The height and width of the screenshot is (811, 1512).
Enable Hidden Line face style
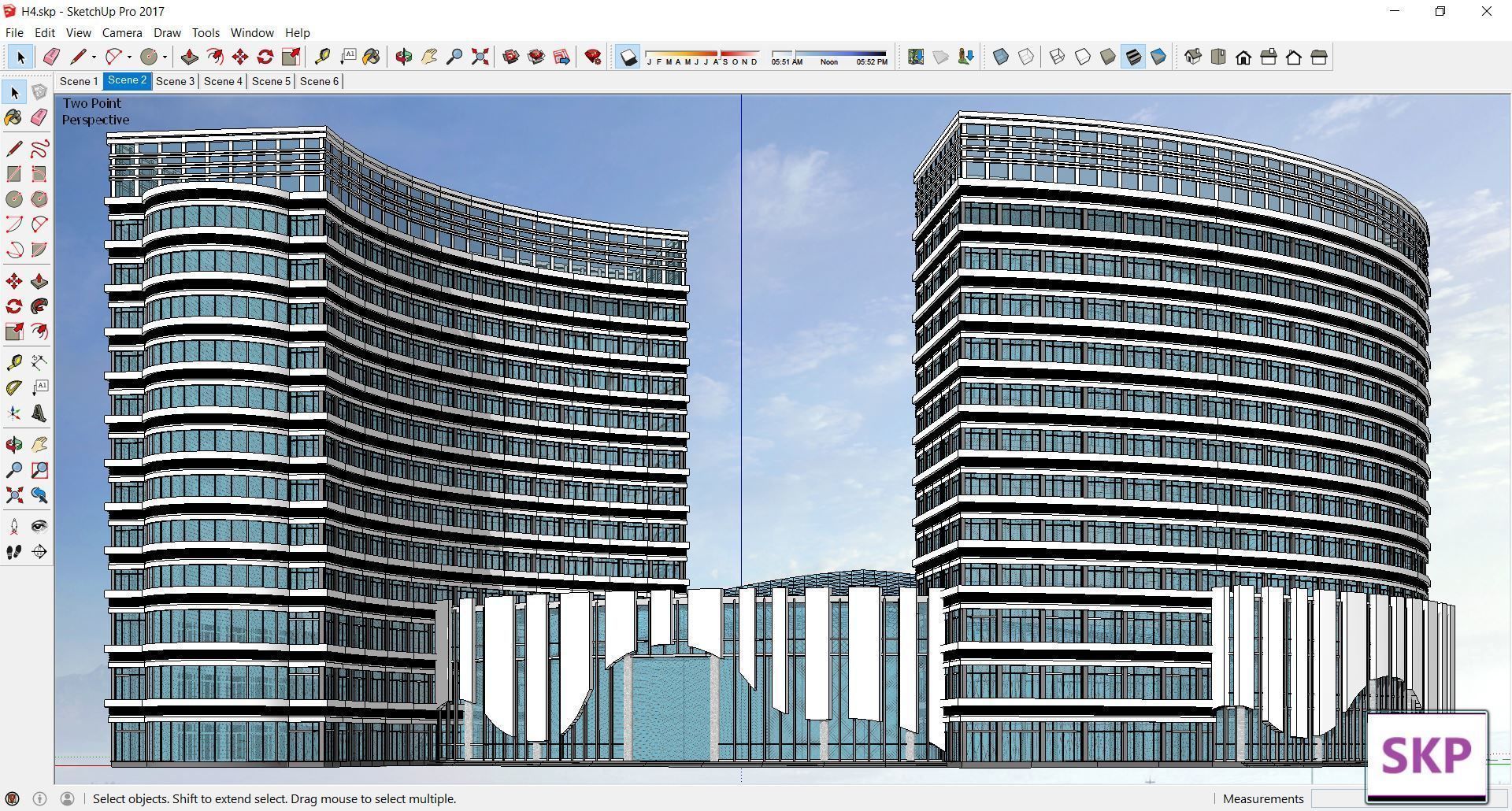(1083, 57)
